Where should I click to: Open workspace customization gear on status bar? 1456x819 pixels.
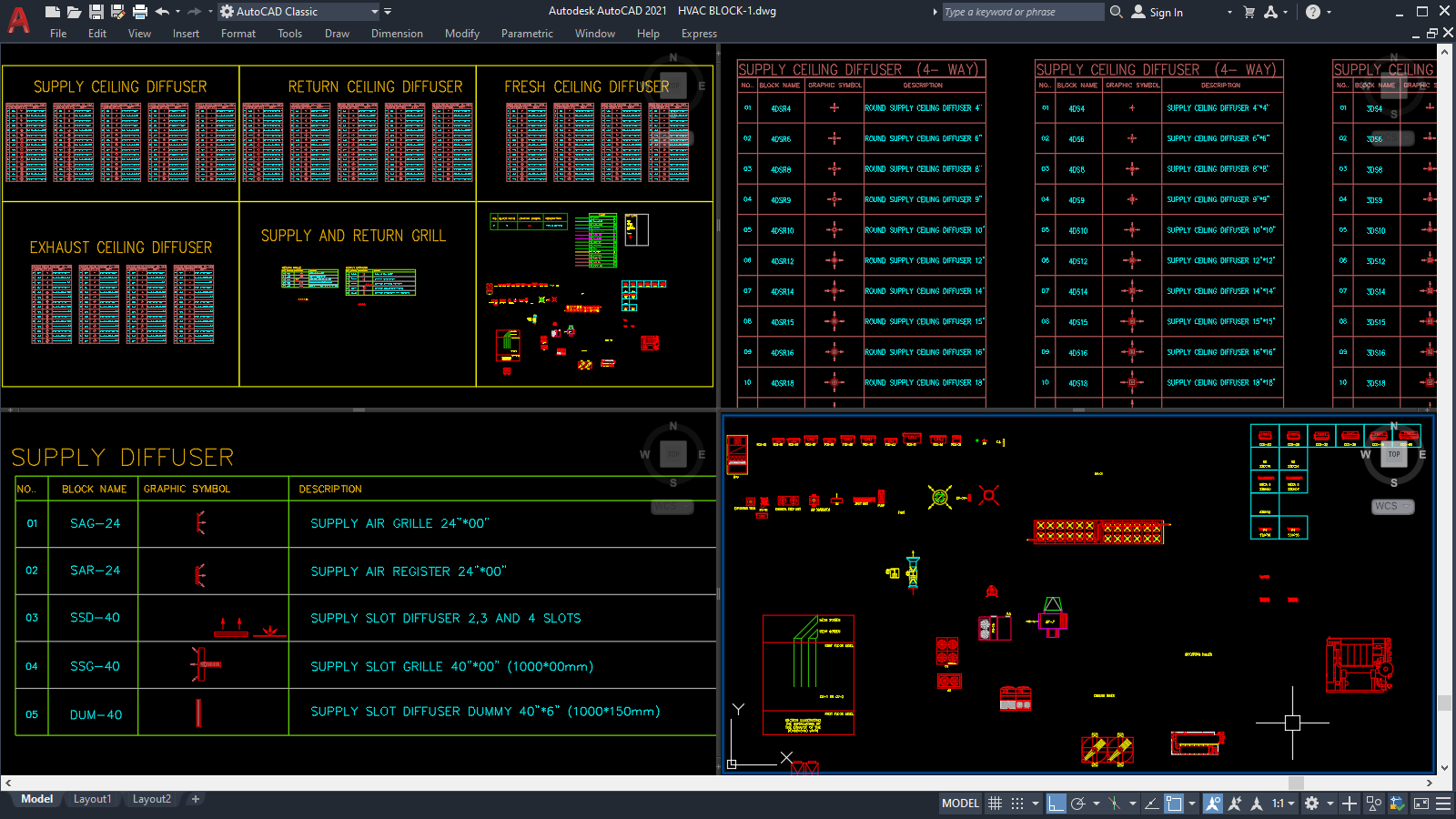click(1309, 804)
